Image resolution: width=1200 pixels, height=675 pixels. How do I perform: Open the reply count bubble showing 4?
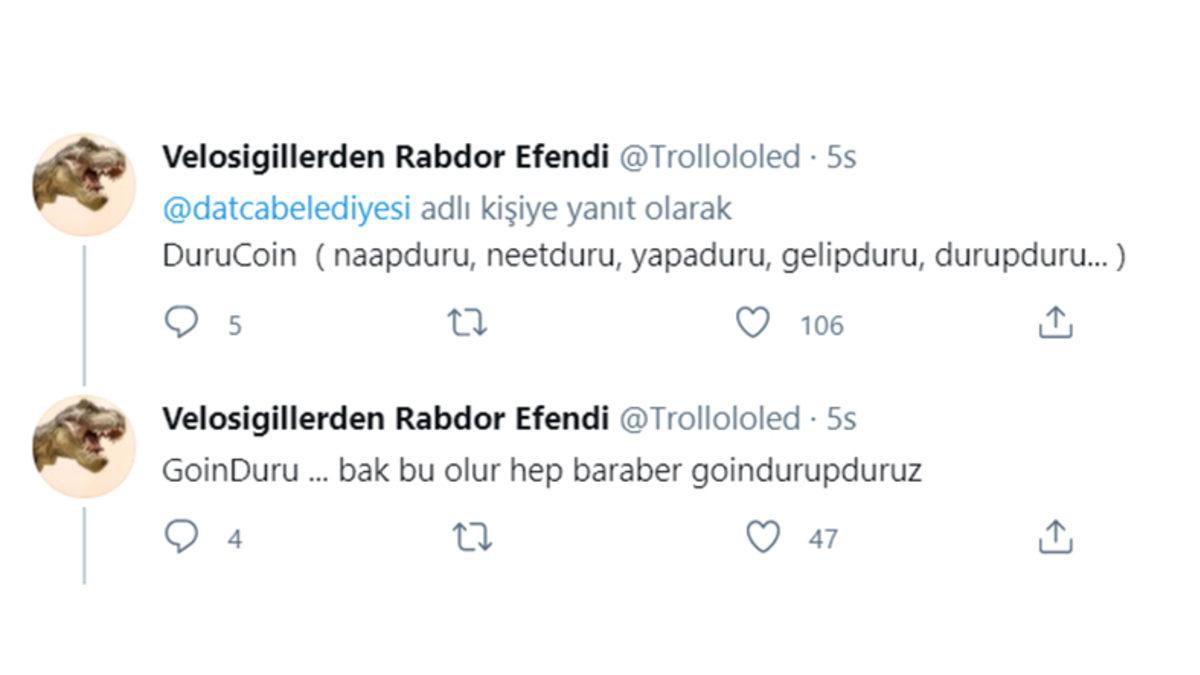coord(232,540)
